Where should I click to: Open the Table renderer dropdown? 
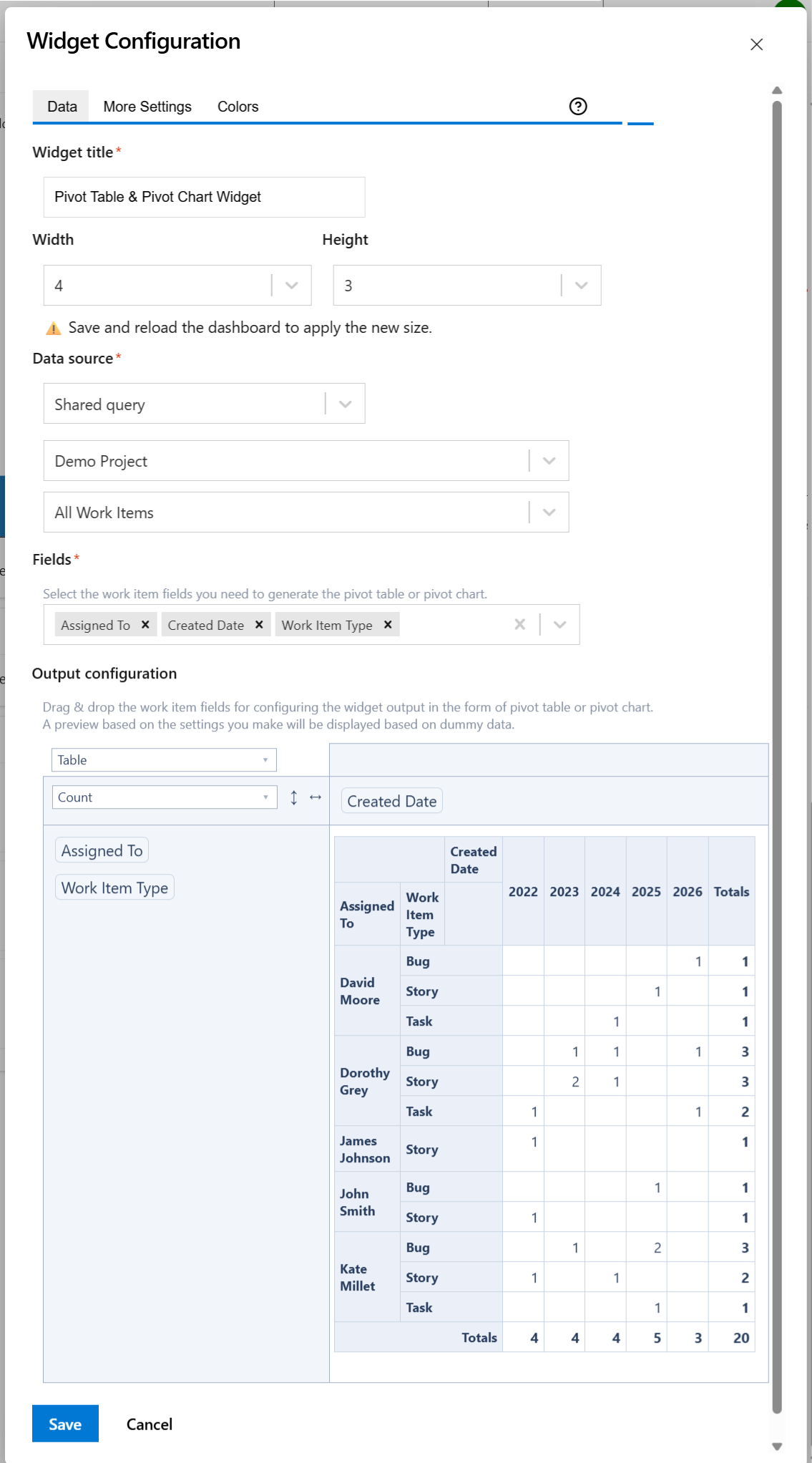click(164, 760)
